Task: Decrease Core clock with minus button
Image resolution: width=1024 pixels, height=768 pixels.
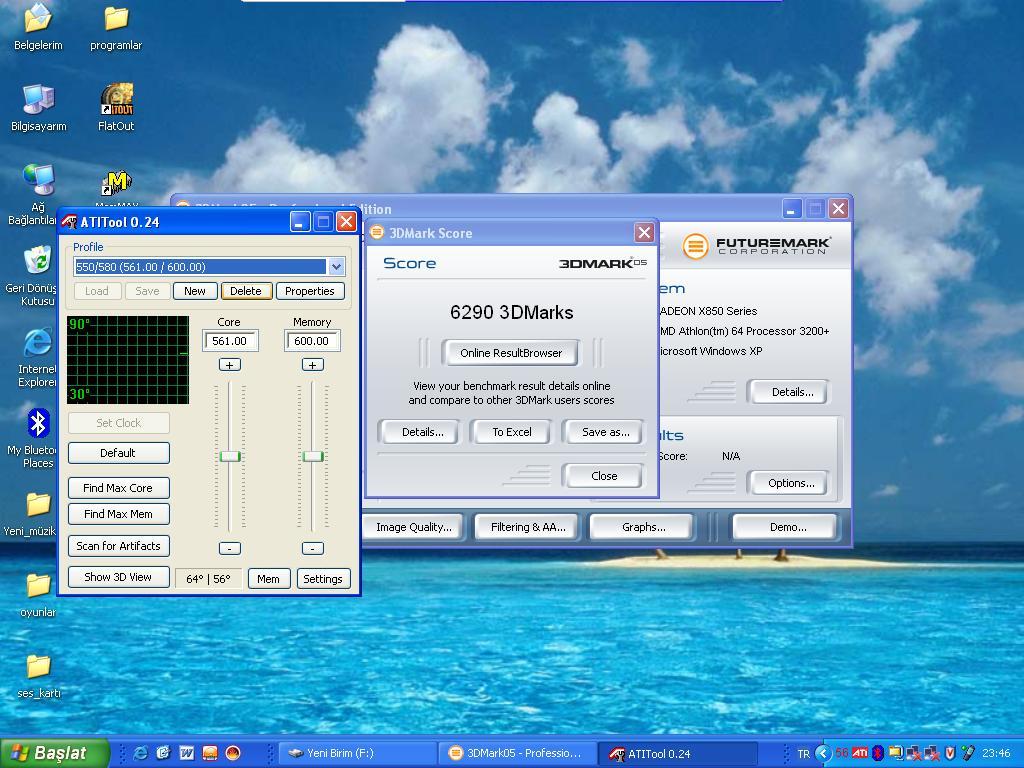Action: point(229,548)
